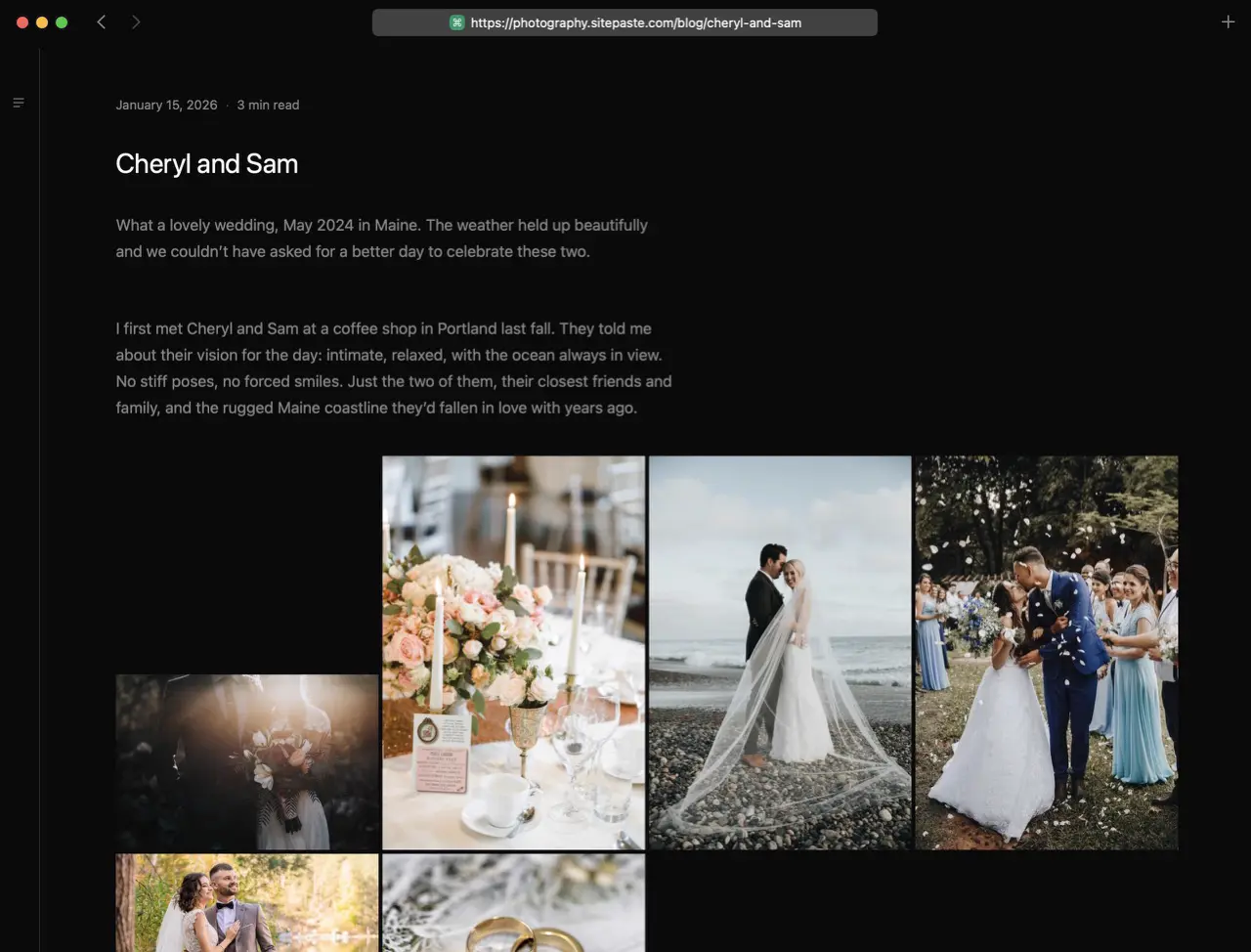Viewport: 1251px width, 952px height.
Task: Select the first paragraph about the May wedding
Action: click(381, 238)
